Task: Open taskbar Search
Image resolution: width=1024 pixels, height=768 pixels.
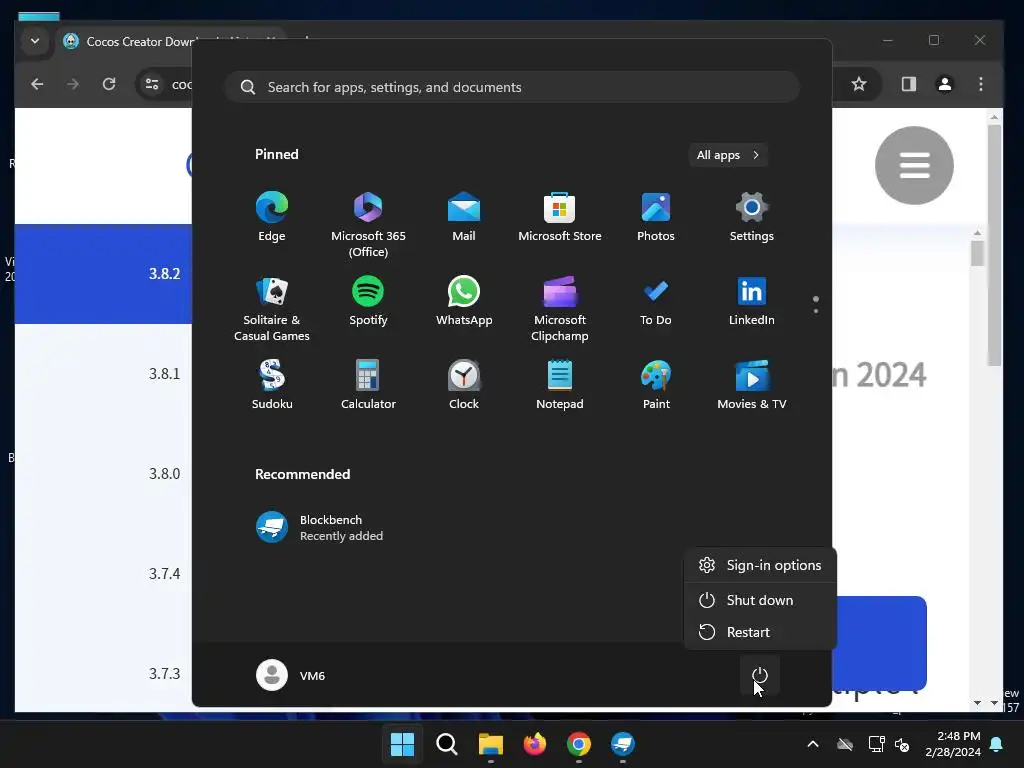Action: [447, 744]
